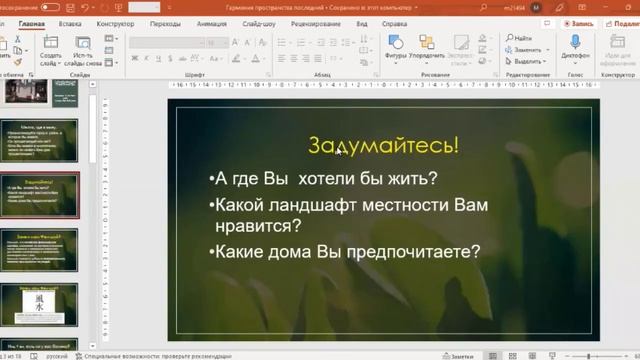Viewport: 640px width, 360px height.
Task: Increase font size with large A icon
Action: [x=235, y=42]
